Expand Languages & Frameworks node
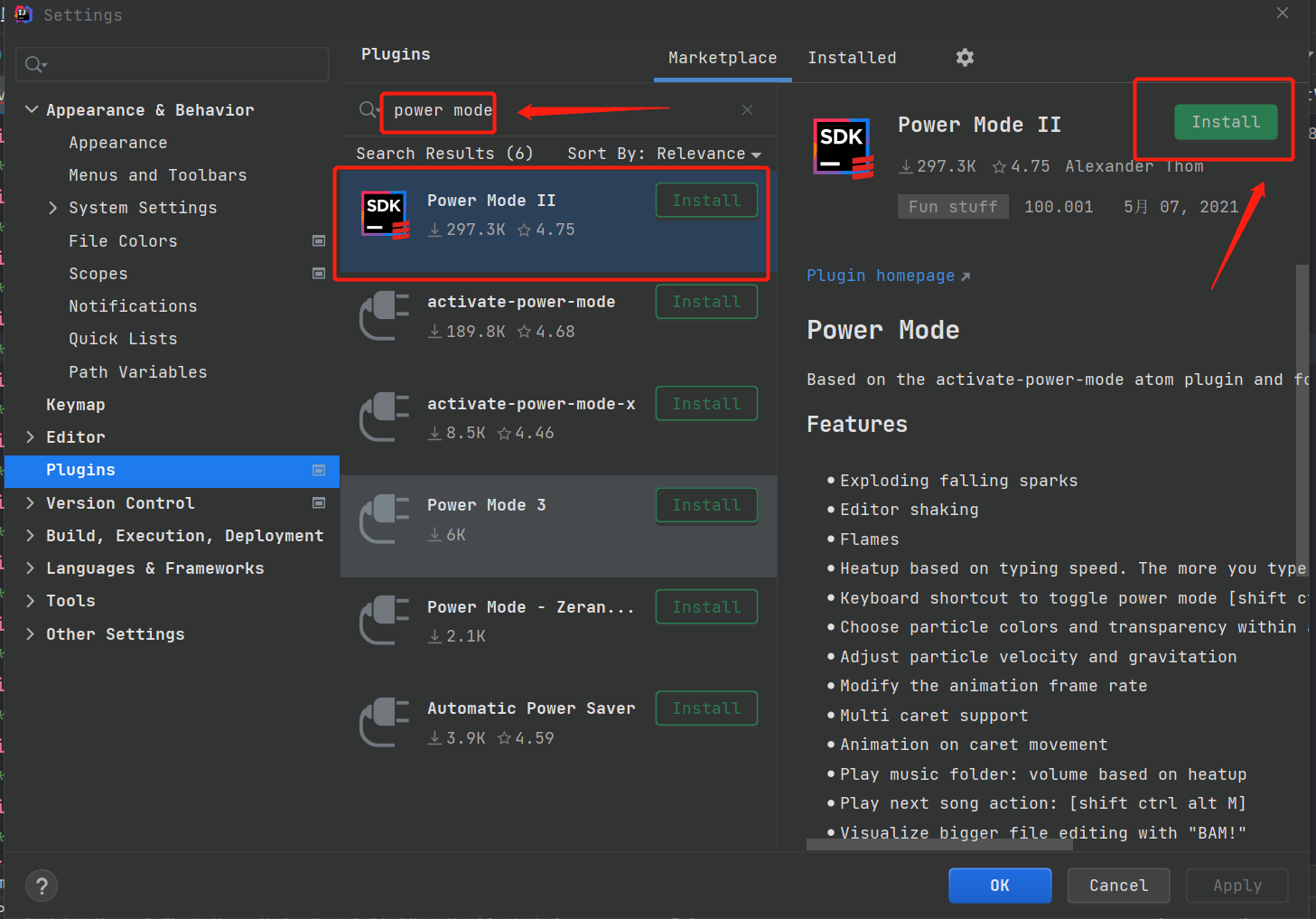 pyautogui.click(x=31, y=568)
